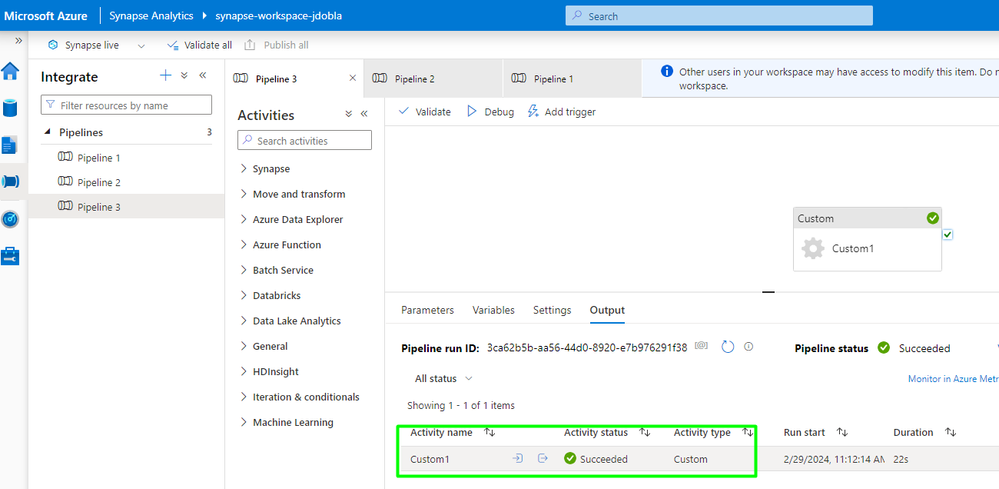This screenshot has width=999, height=489.
Task: Expand the left navigation rail
Action: click(18, 40)
